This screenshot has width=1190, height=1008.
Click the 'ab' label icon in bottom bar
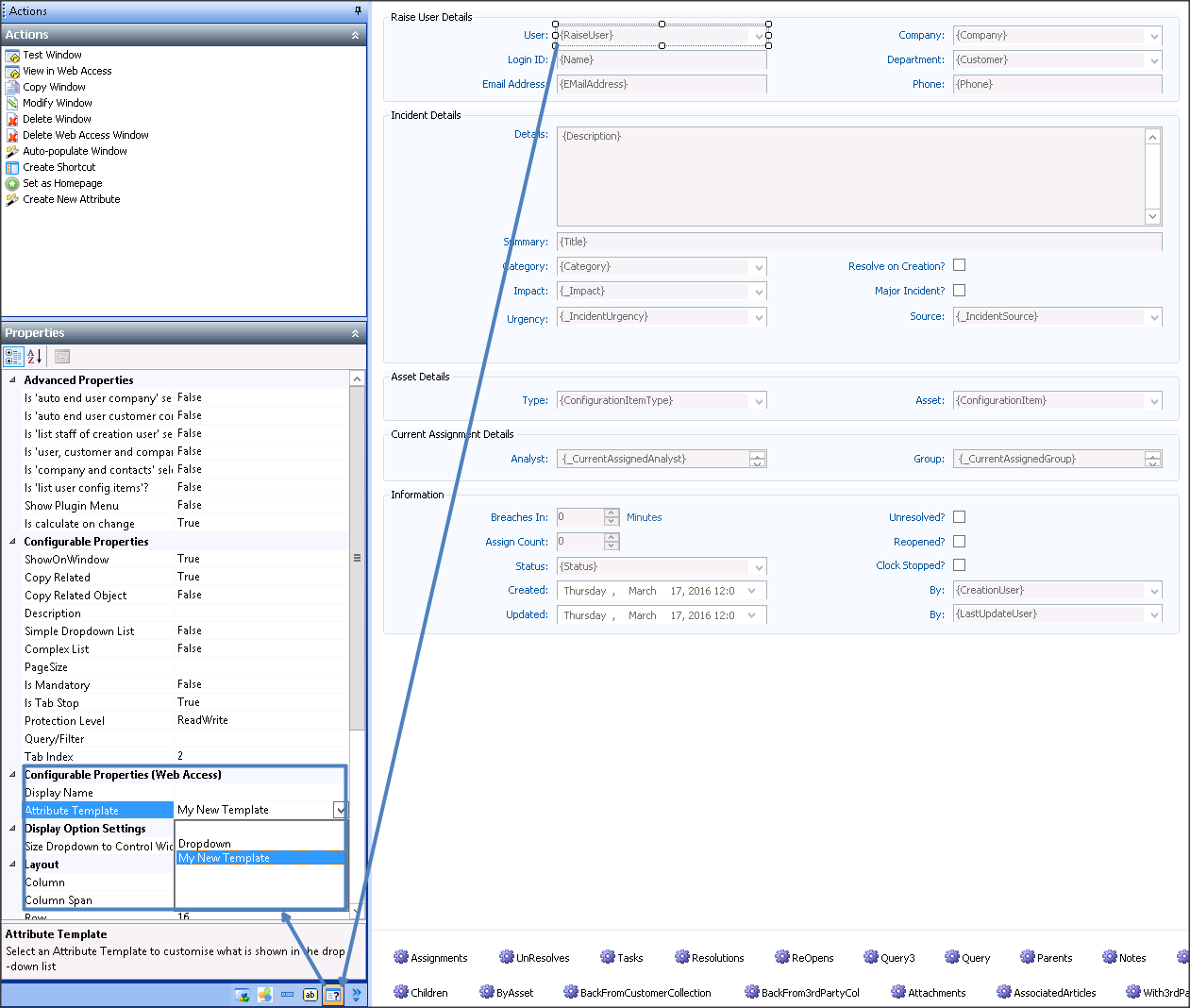(310, 995)
